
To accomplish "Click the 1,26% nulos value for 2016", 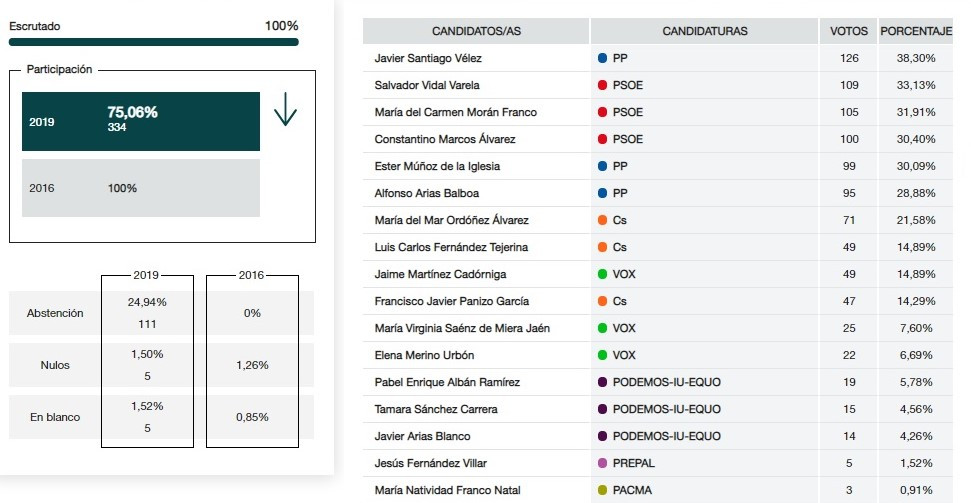I will [x=252, y=365].
